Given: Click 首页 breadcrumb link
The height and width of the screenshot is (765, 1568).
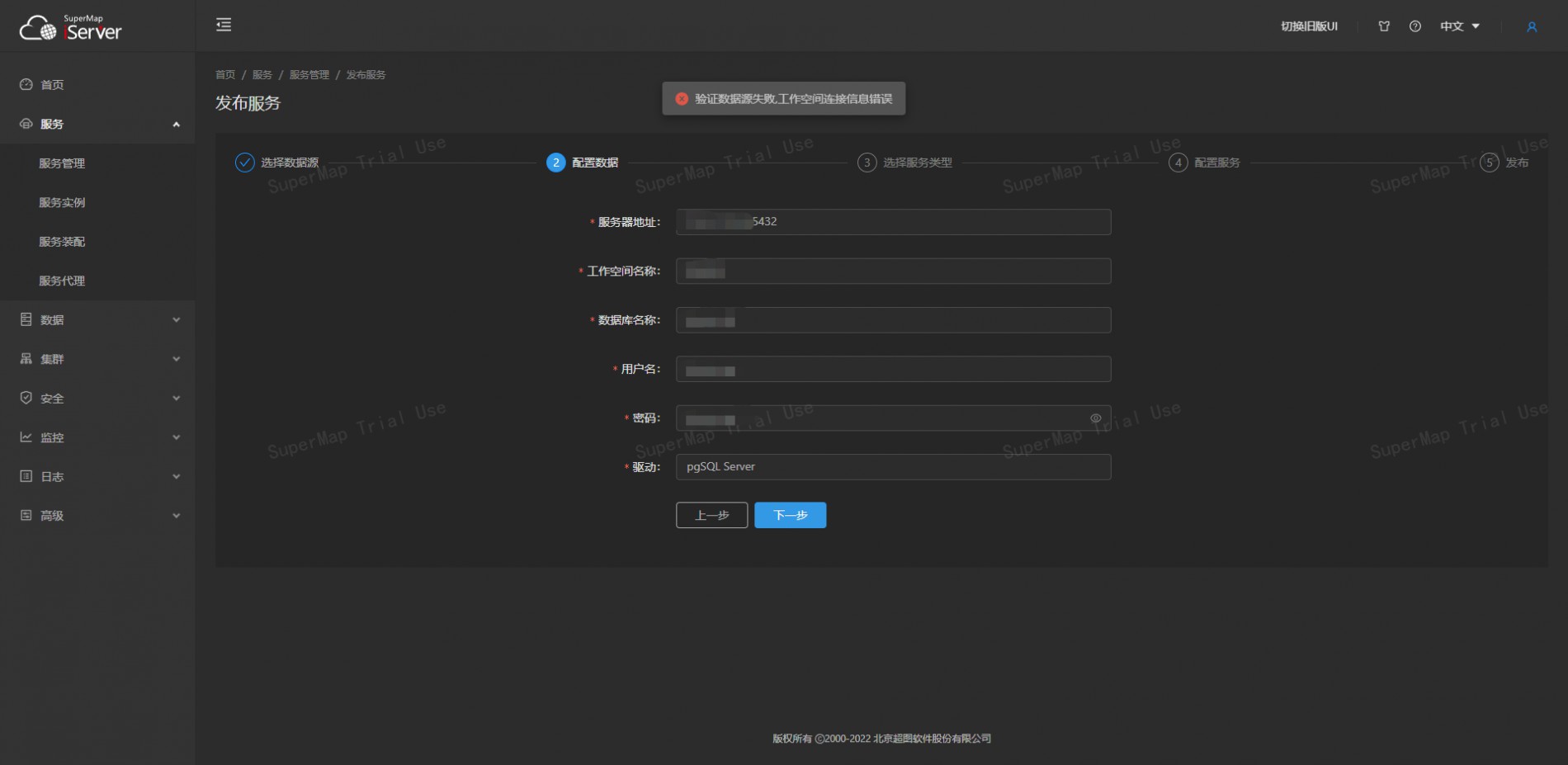Looking at the screenshot, I should click(x=225, y=75).
